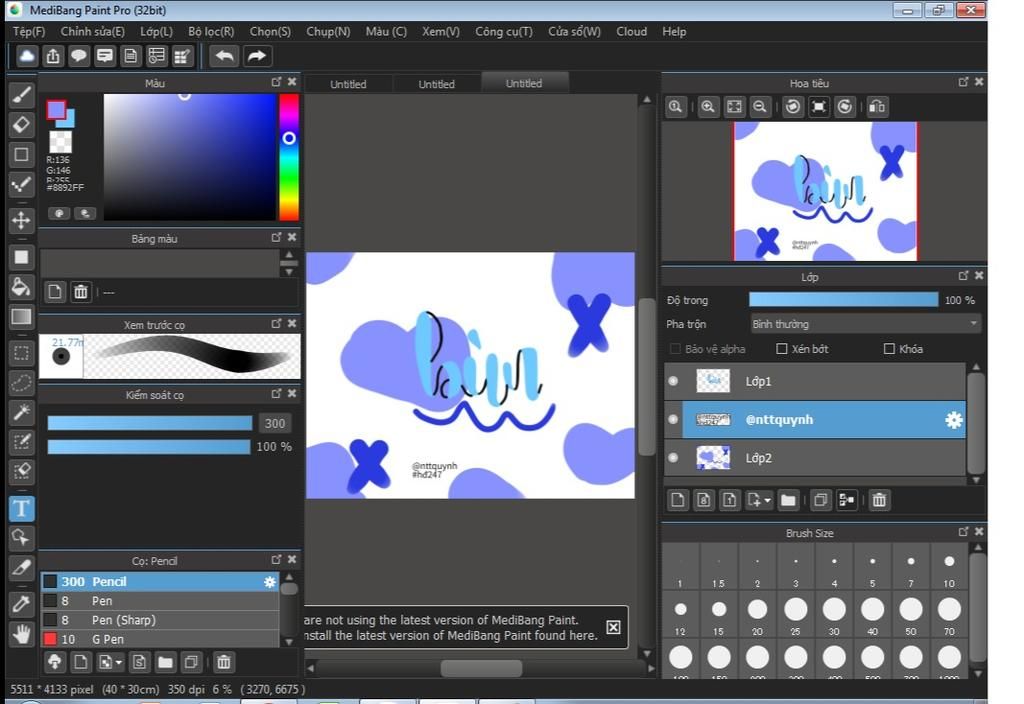The height and width of the screenshot is (704, 1024).
Task: Open the Lớp(L) menu
Action: pyautogui.click(x=157, y=31)
